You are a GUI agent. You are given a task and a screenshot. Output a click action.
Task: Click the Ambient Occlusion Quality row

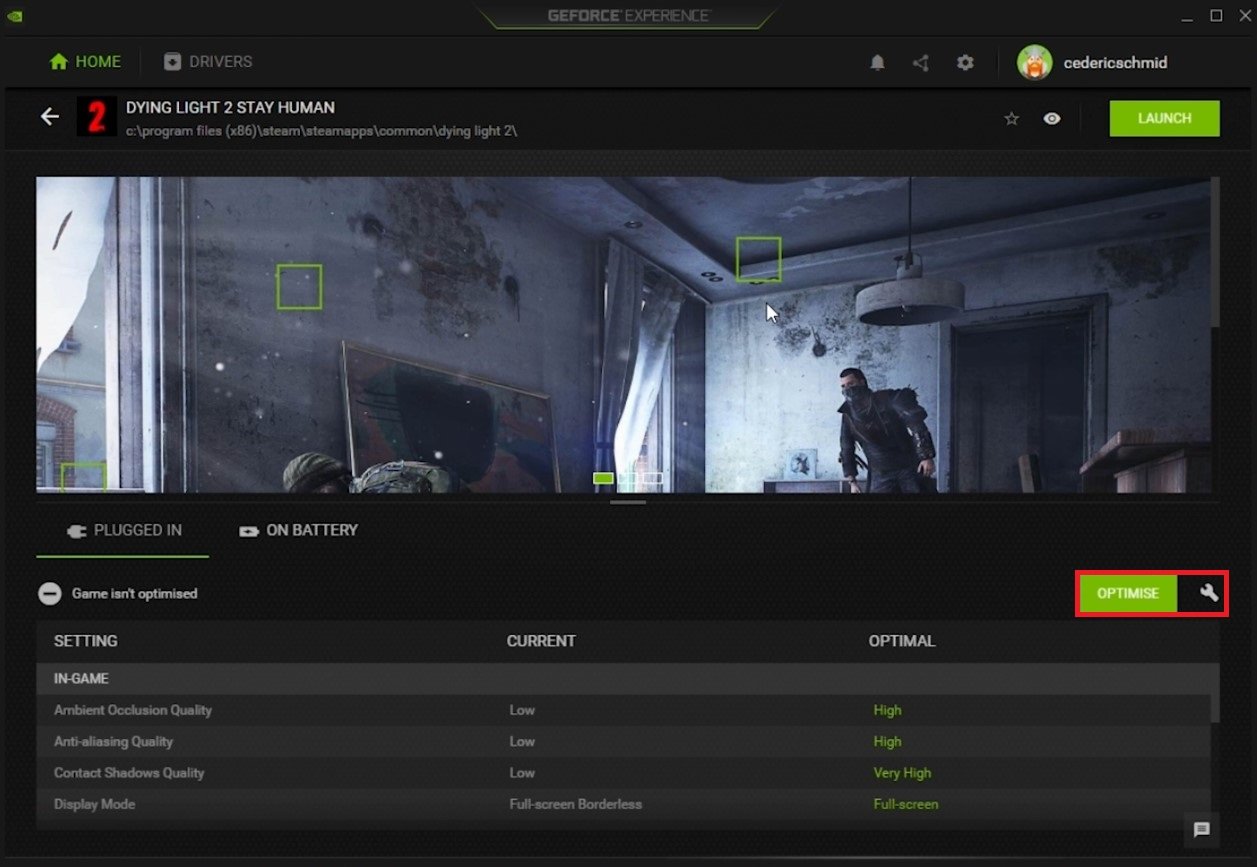623,710
